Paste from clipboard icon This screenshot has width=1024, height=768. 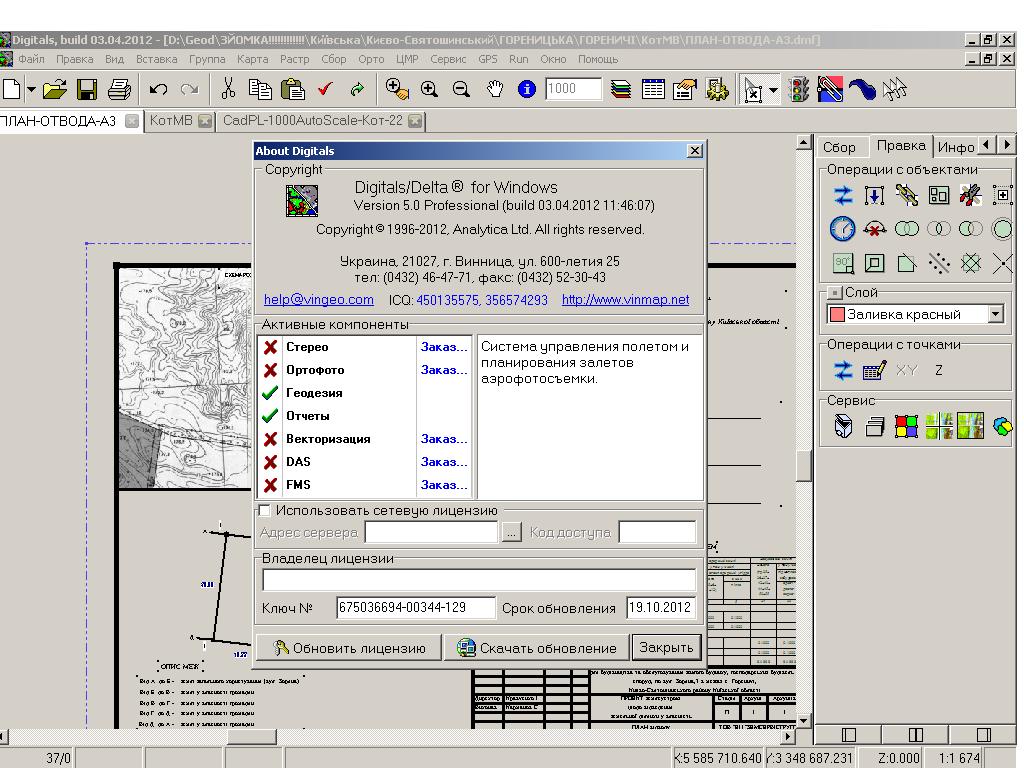293,89
